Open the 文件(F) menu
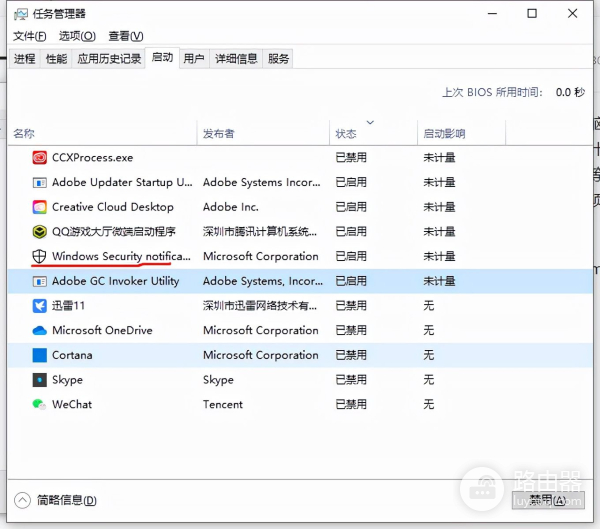The height and width of the screenshot is (529, 600). 29,36
